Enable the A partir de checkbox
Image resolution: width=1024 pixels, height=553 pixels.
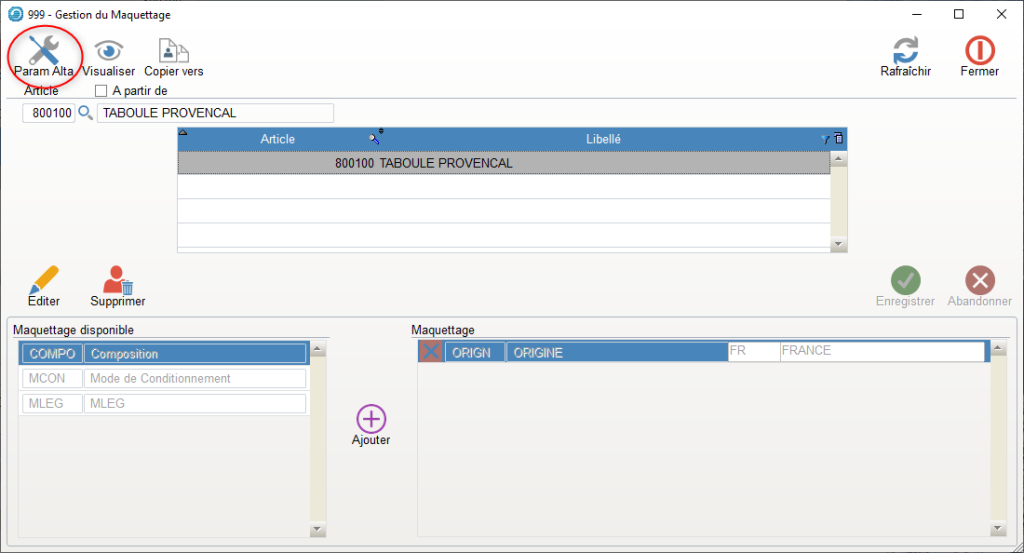coord(100,91)
